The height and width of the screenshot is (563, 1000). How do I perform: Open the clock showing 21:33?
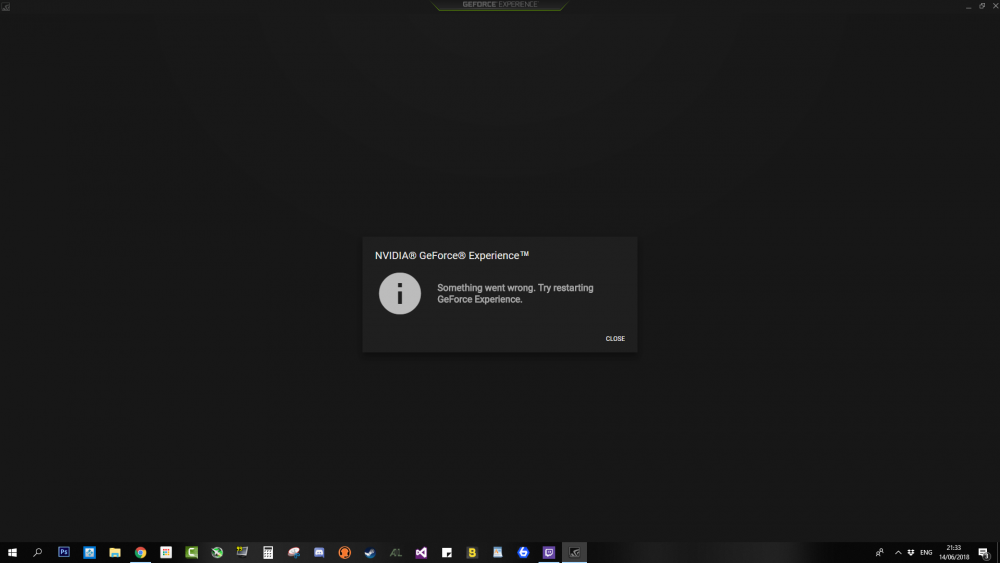(x=953, y=552)
